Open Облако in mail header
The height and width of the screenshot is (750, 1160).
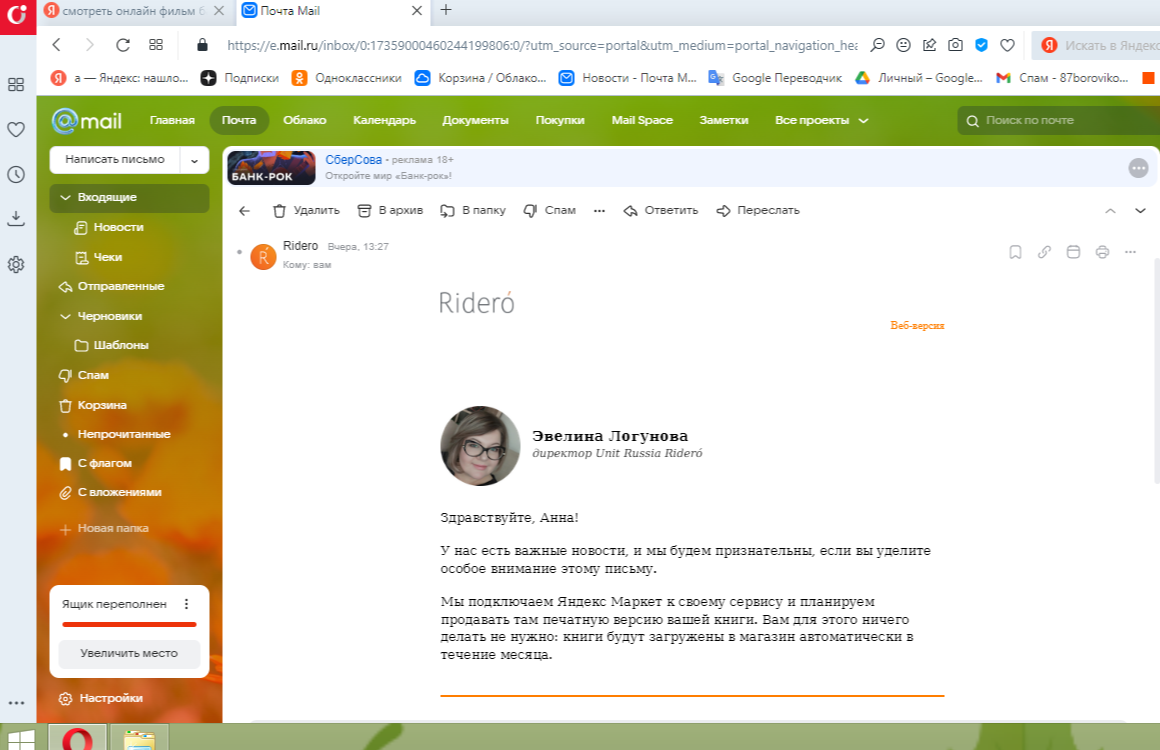[305, 120]
